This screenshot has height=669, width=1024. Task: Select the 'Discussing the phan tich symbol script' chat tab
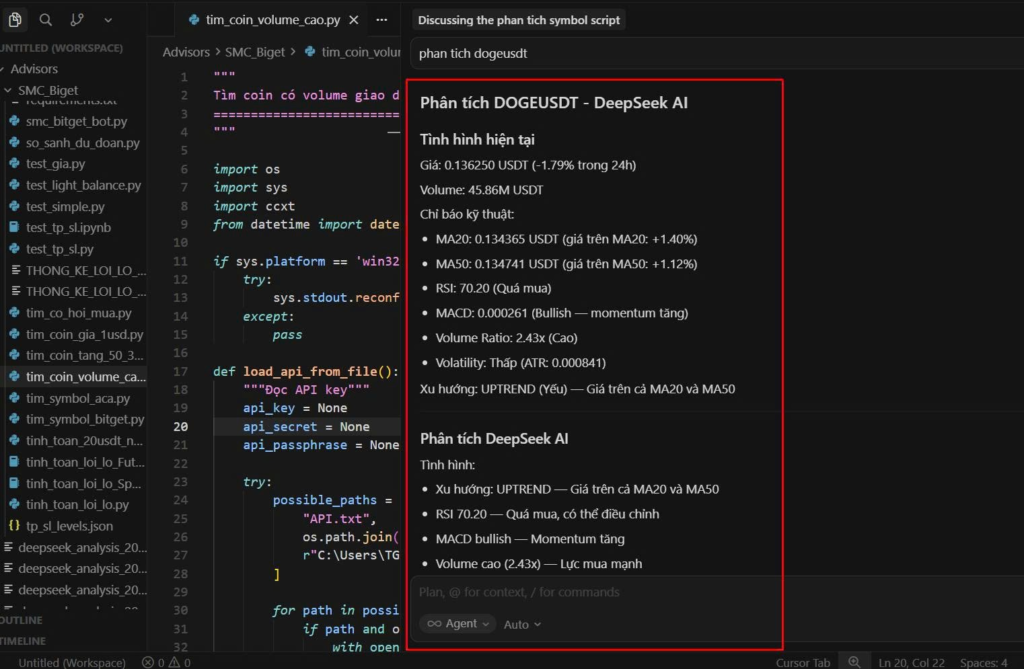[x=518, y=20]
